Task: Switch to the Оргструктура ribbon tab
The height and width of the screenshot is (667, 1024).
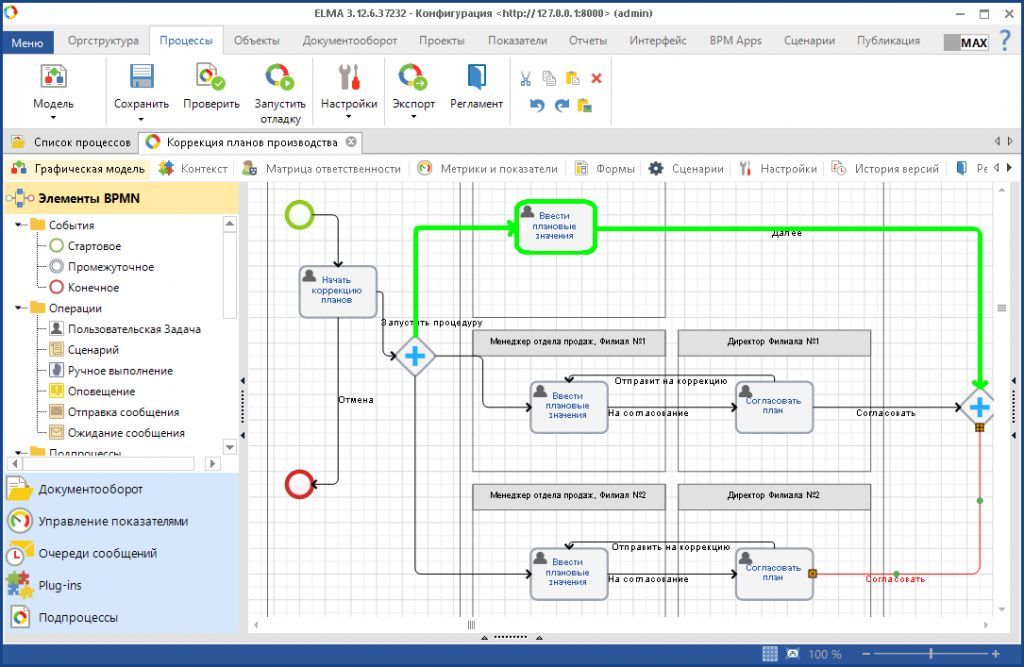Action: (x=103, y=41)
